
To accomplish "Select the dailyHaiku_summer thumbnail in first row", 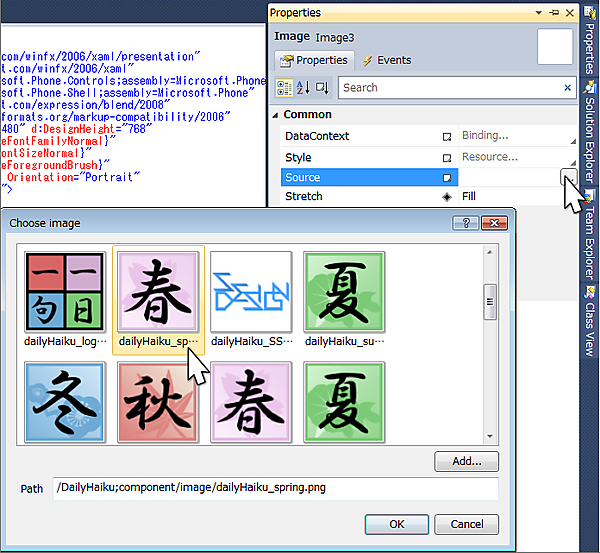I will click(344, 292).
